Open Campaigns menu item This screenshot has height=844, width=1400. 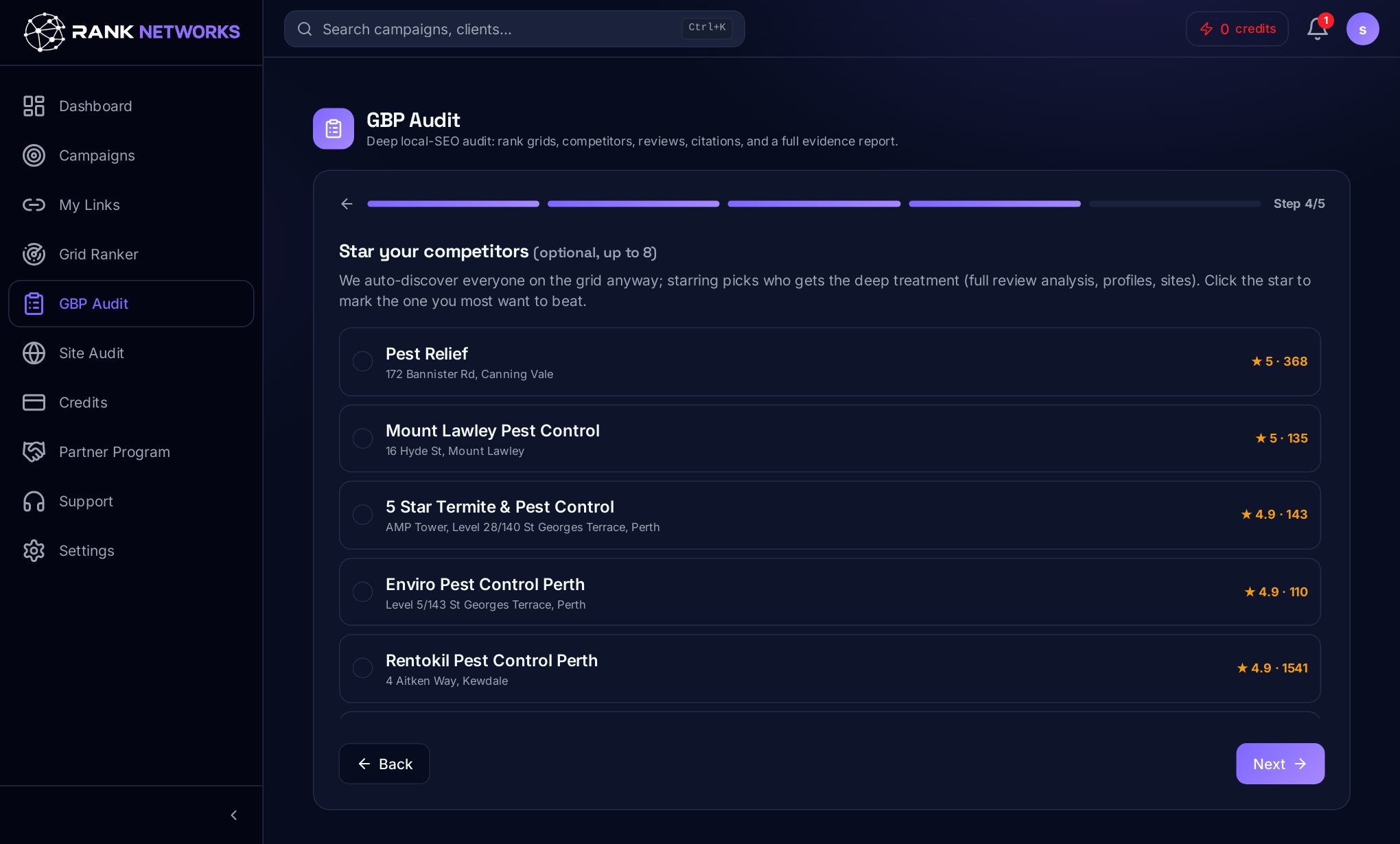131,155
